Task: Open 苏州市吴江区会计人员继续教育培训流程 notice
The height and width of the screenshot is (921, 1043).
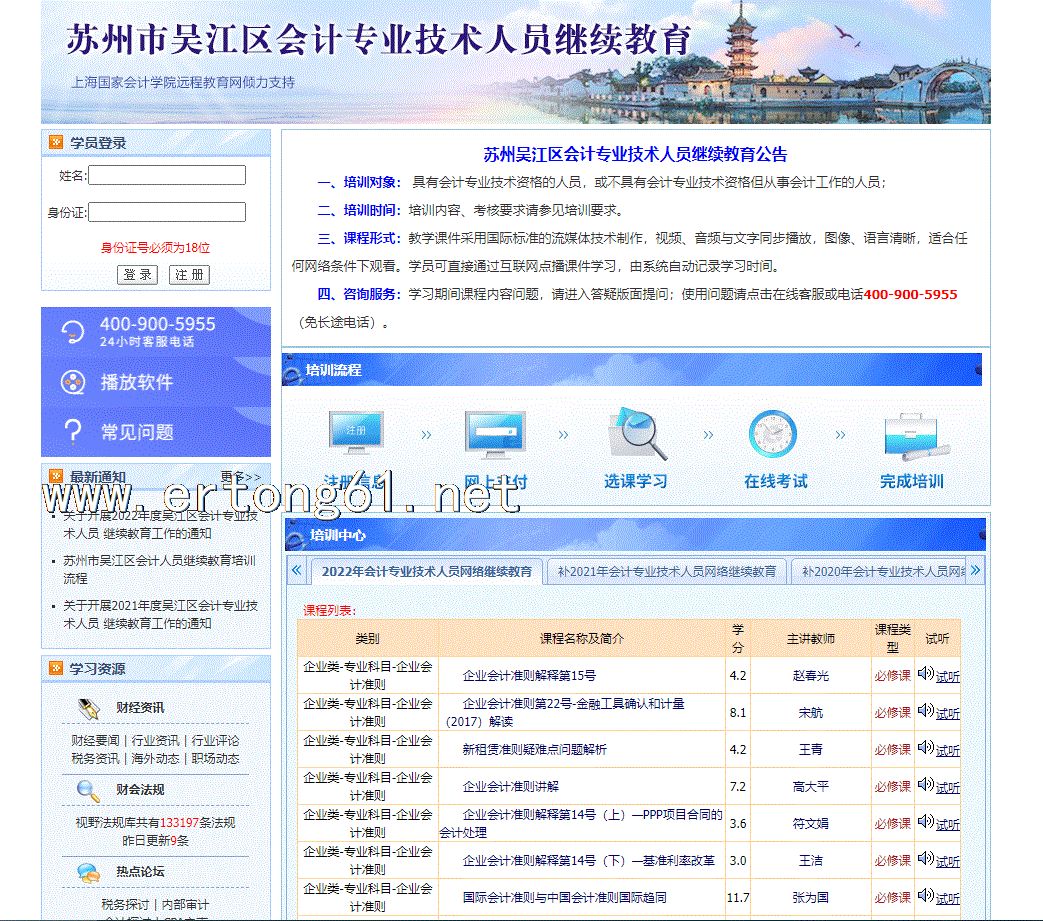Action: point(159,569)
